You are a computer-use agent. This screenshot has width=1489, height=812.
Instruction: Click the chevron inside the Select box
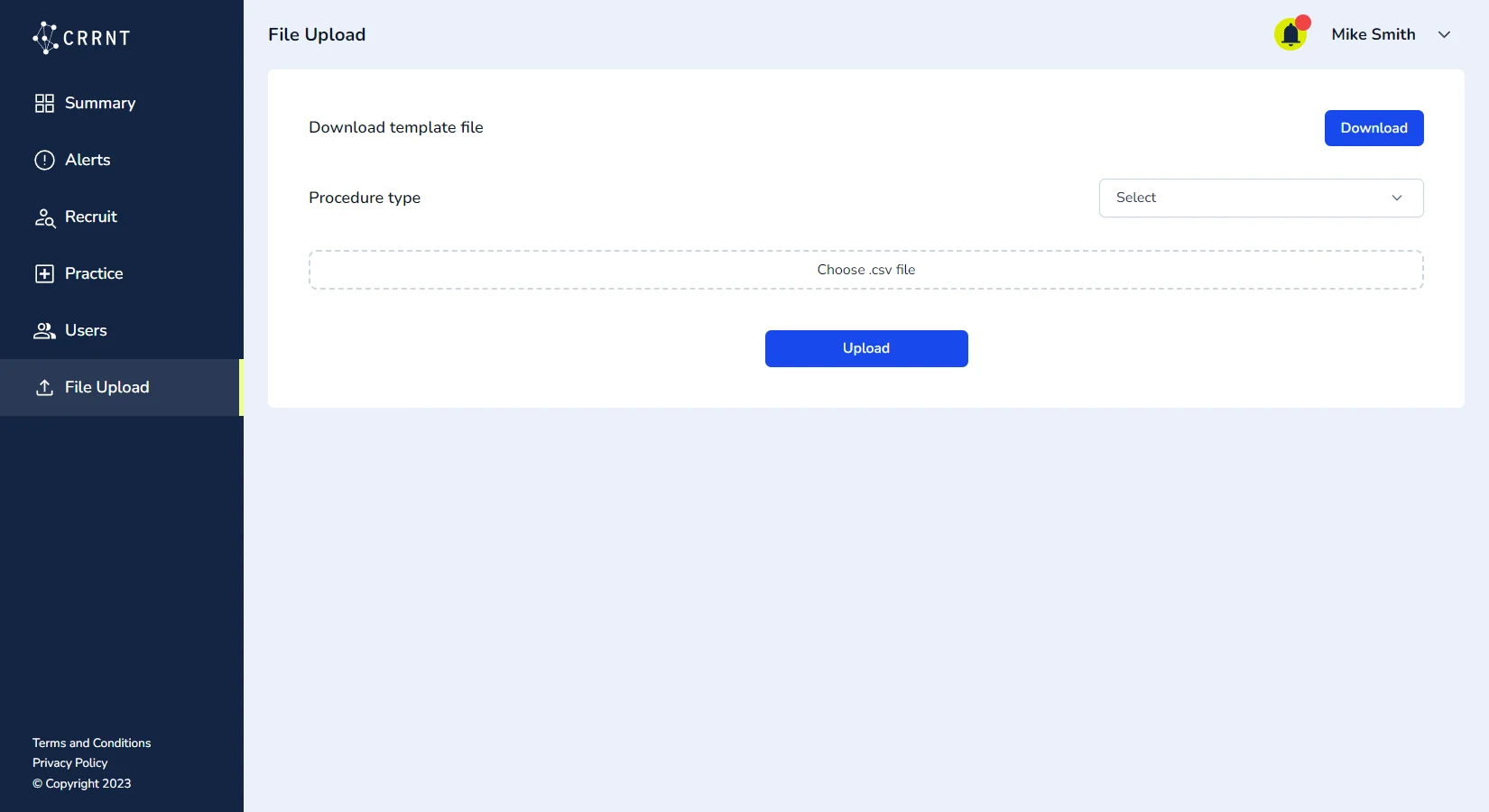(1396, 198)
